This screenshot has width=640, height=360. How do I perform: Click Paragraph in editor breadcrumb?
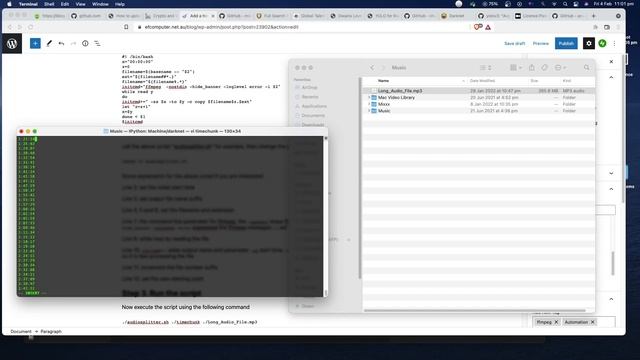pyautogui.click(x=51, y=331)
